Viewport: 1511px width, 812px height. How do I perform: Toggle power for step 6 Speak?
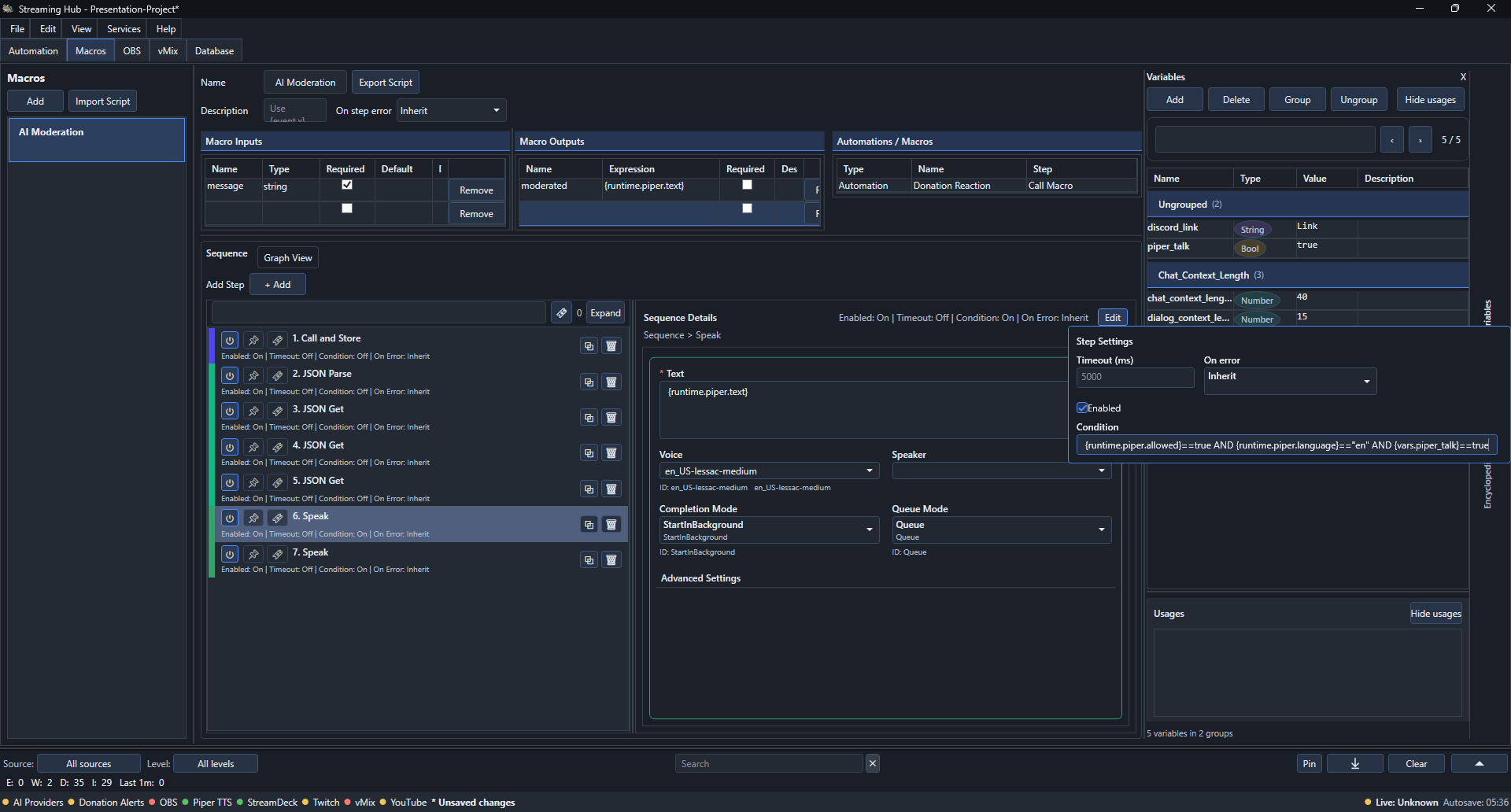pyautogui.click(x=230, y=518)
